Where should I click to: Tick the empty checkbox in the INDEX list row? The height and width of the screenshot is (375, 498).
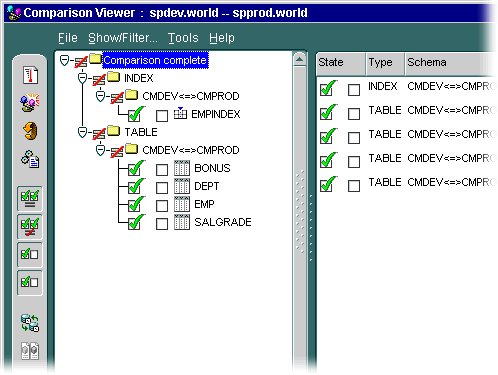[x=354, y=90]
